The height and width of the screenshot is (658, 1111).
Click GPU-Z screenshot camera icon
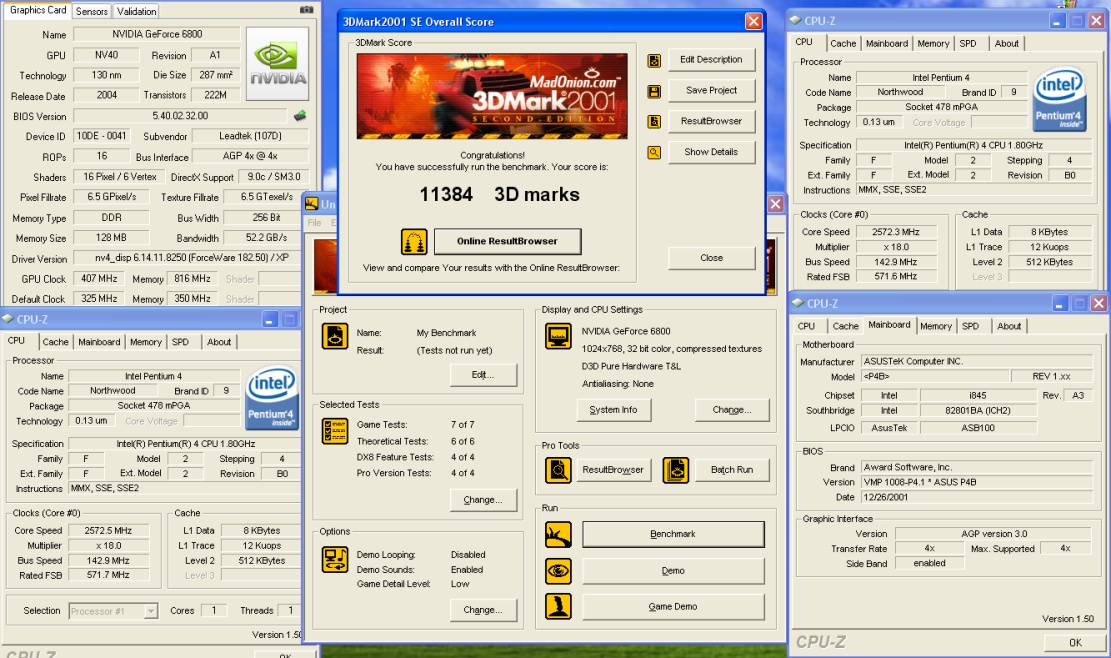click(306, 10)
